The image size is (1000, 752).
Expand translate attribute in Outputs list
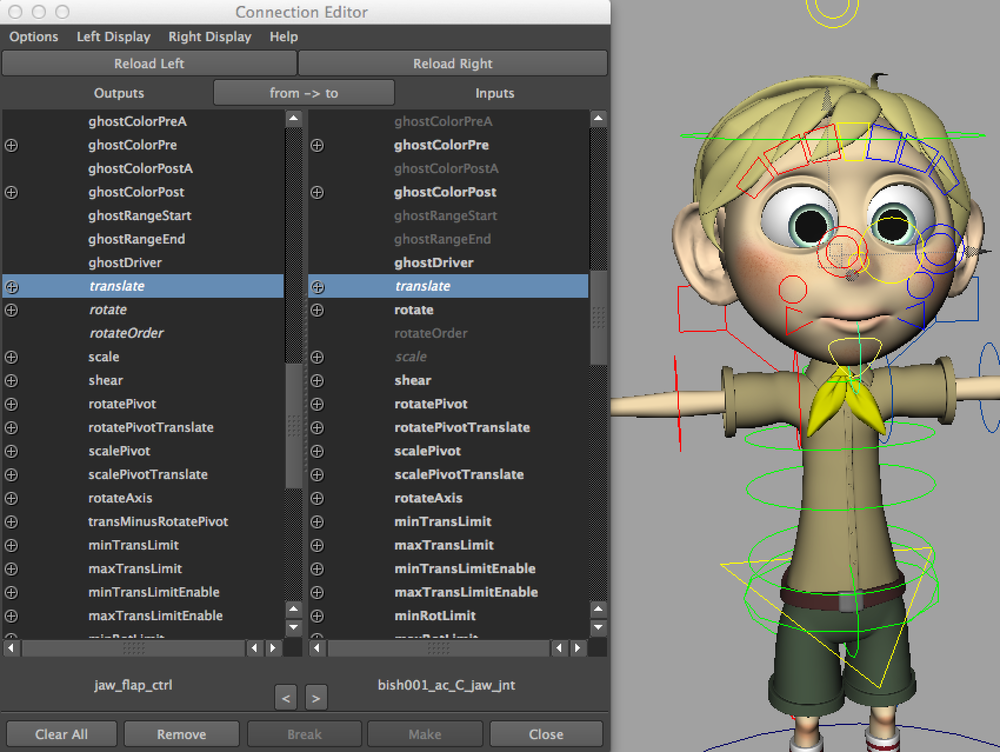[11, 287]
